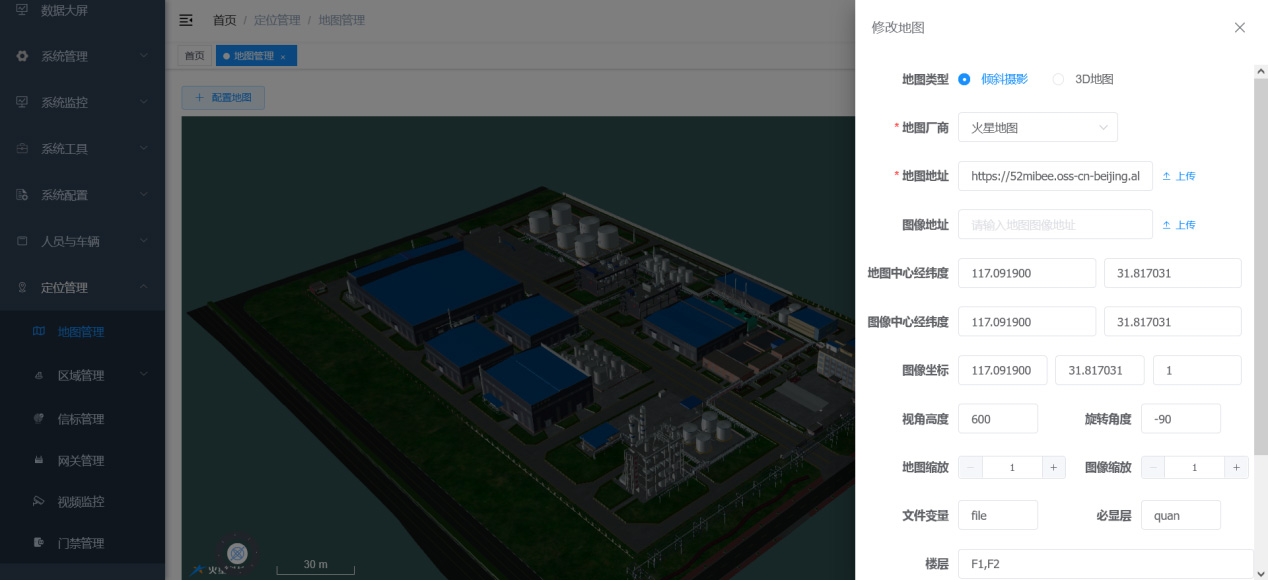This screenshot has width=1268, height=580.
Task: Click the plus icon for 地图缩放
Action: [1053, 468]
